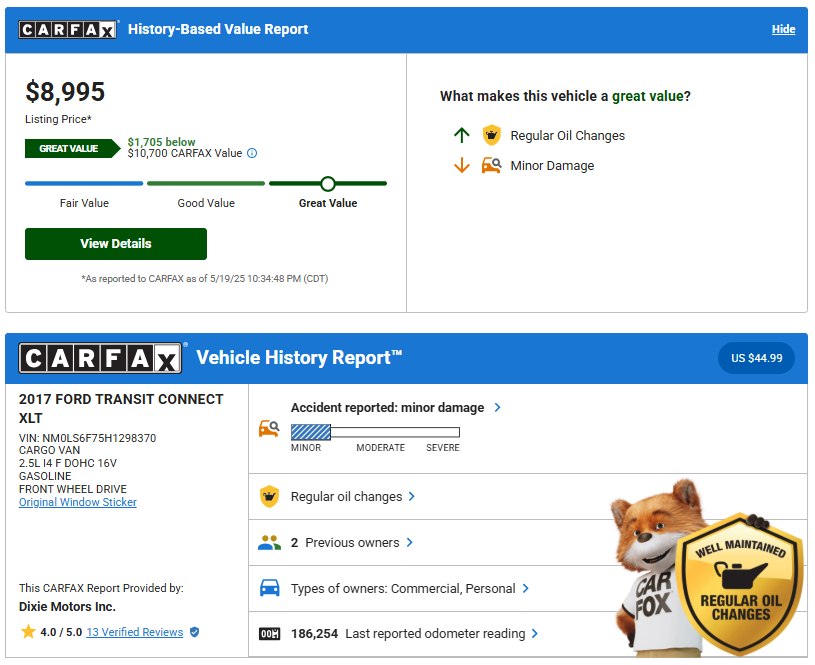Image resolution: width=815 pixels, height=665 pixels.
Task: Click the people icon for Previous owners
Action: (x=269, y=543)
